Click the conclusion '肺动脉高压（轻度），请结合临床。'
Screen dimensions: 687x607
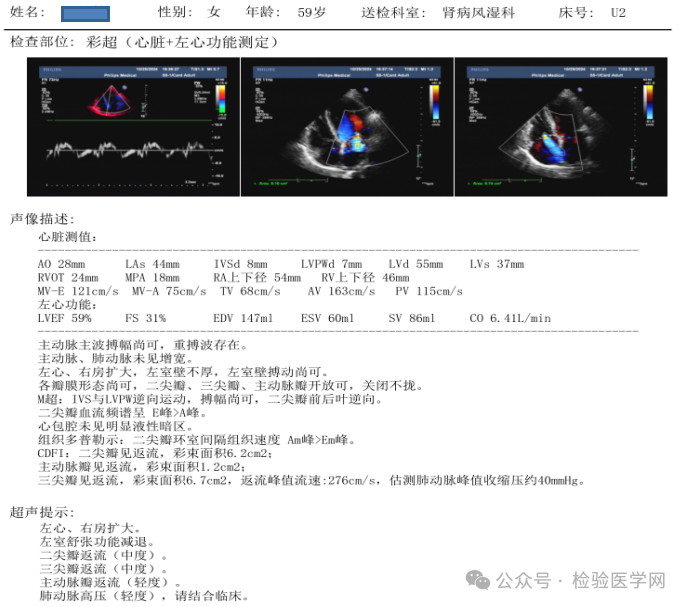pos(145,596)
